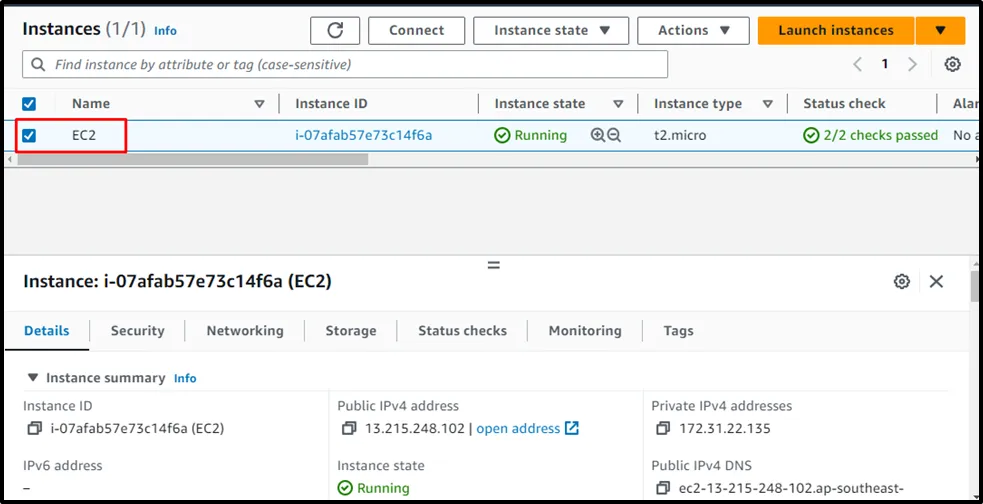Click the refresh instances icon button
The height and width of the screenshot is (504, 983).
tap(334, 30)
